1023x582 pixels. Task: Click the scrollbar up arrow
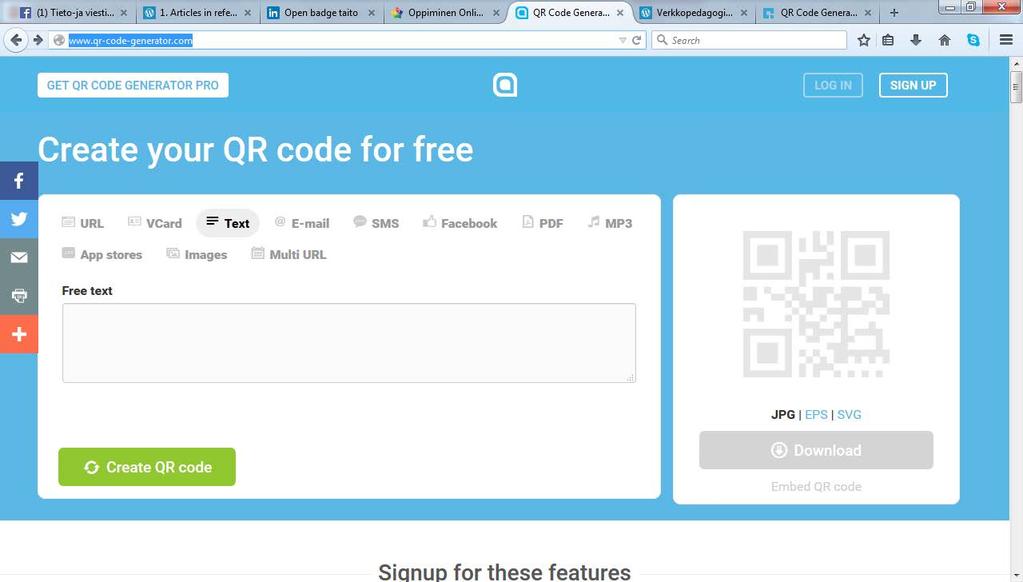click(1016, 64)
